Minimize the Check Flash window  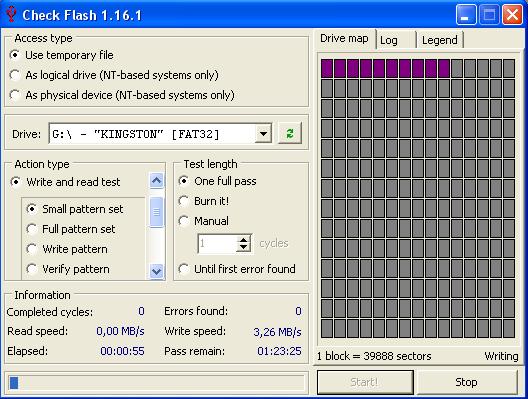click(466, 15)
